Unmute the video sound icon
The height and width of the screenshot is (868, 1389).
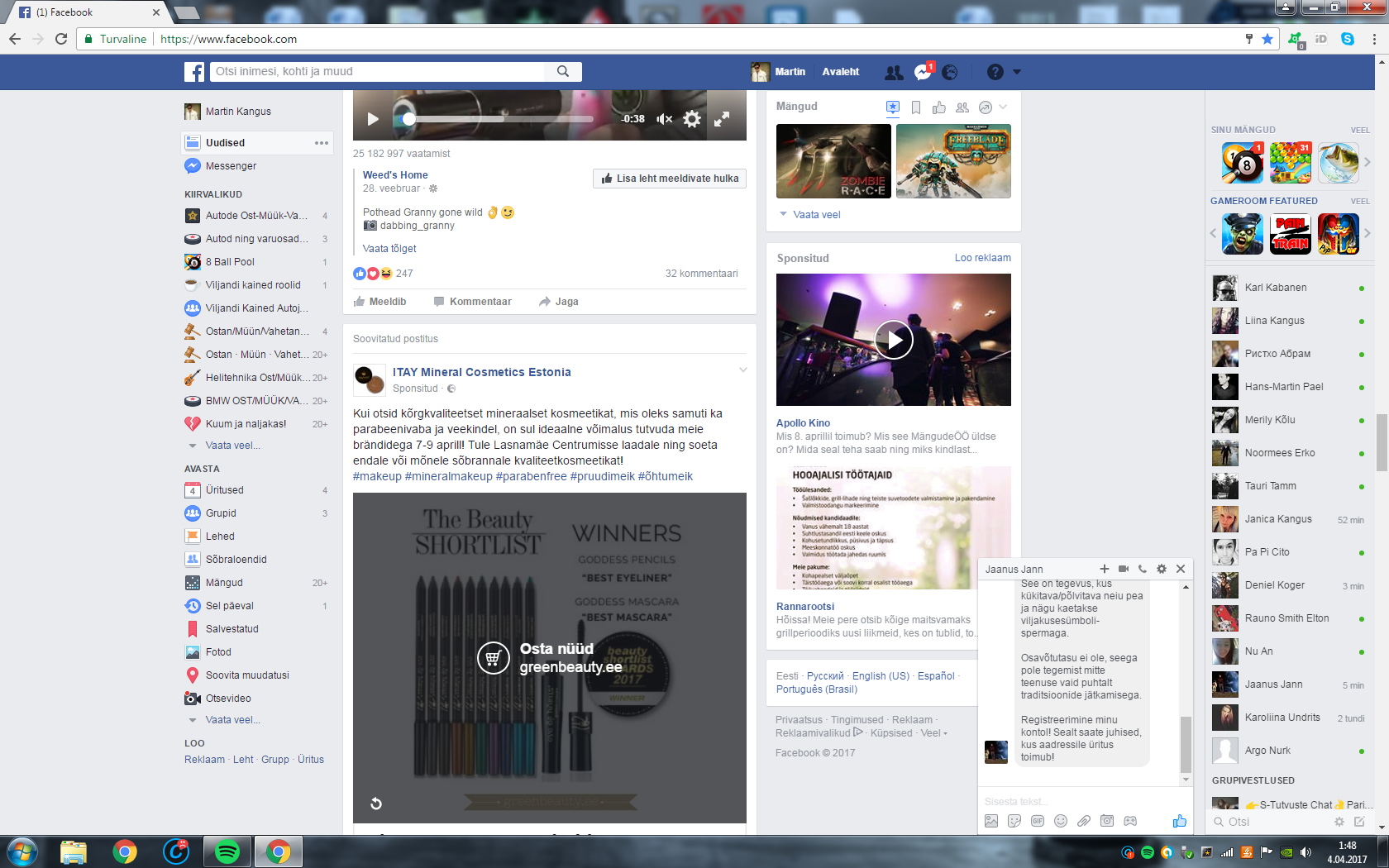pyautogui.click(x=664, y=119)
